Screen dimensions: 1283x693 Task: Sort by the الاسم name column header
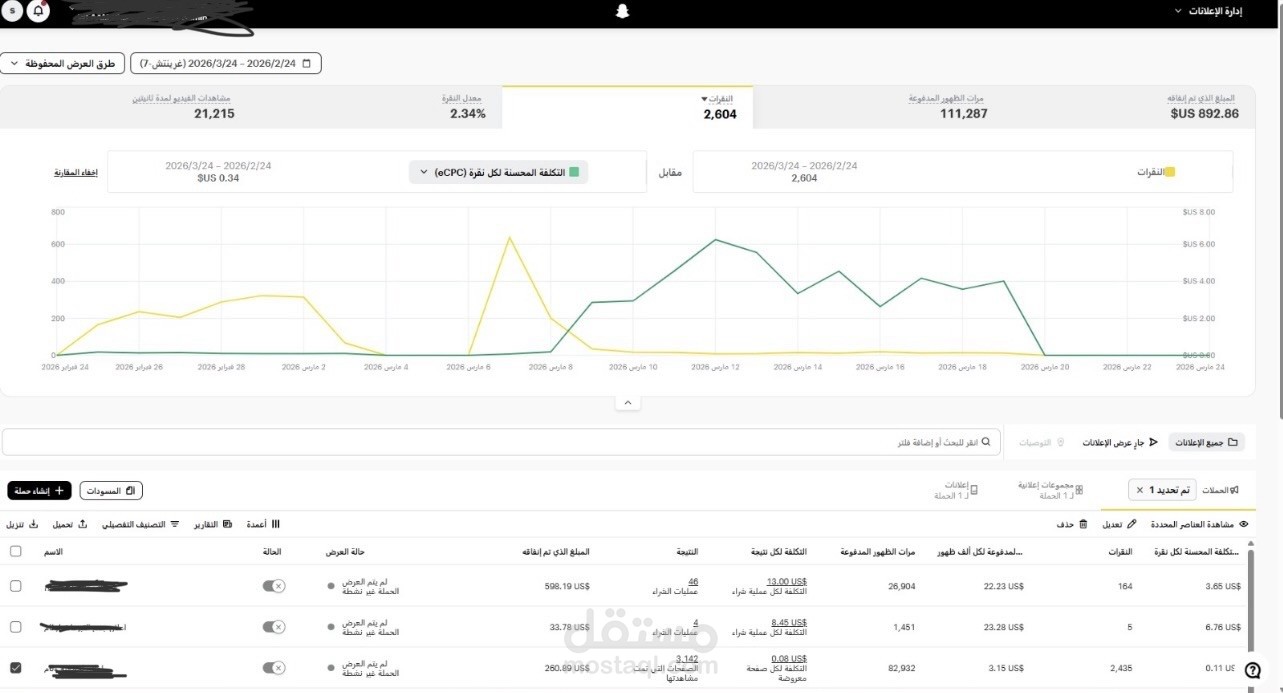pos(53,552)
